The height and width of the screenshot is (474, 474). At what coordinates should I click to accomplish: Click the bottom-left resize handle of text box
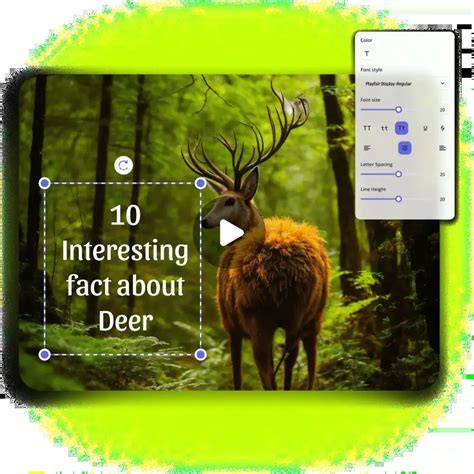45,355
